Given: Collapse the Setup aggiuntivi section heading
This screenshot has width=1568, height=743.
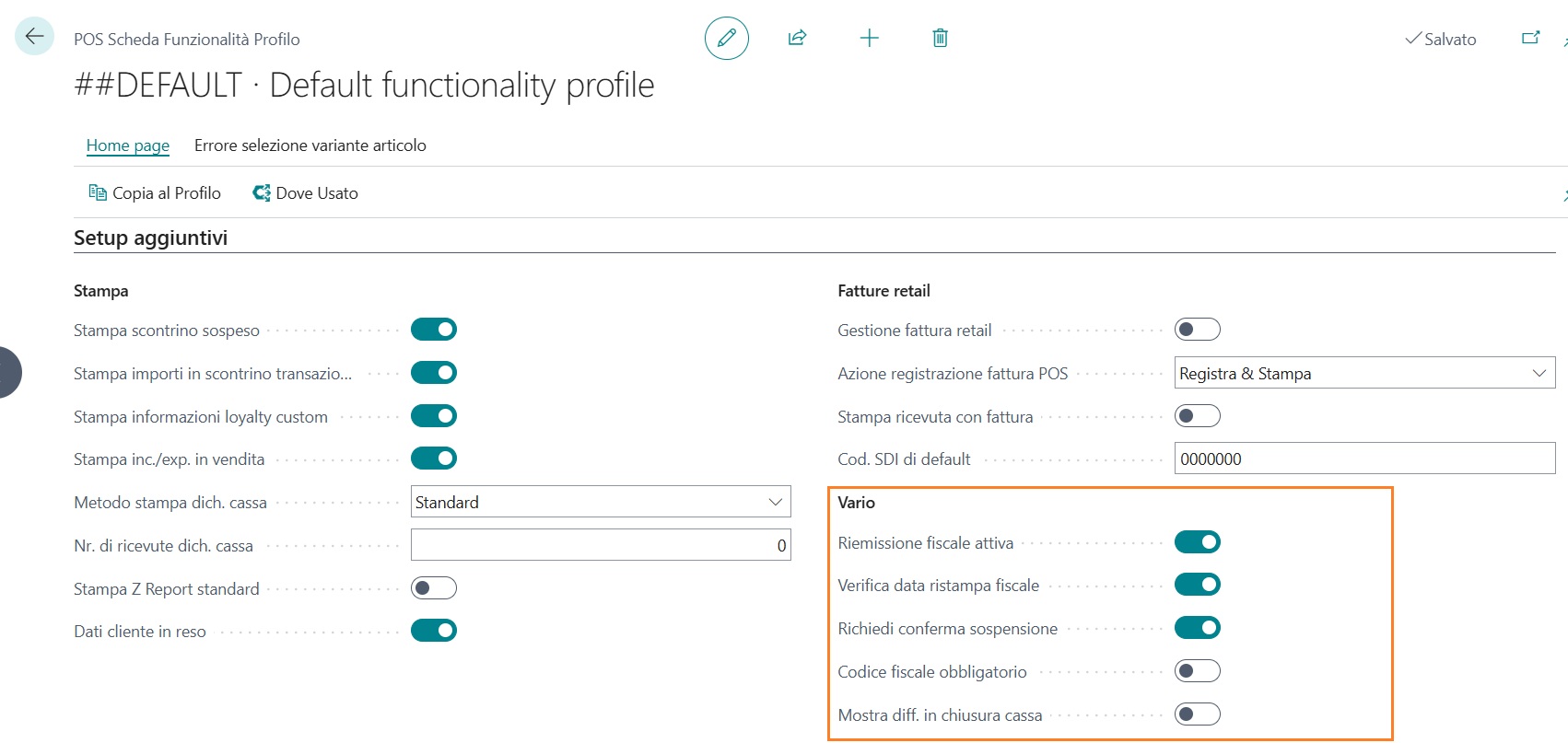Looking at the screenshot, I should (x=151, y=238).
